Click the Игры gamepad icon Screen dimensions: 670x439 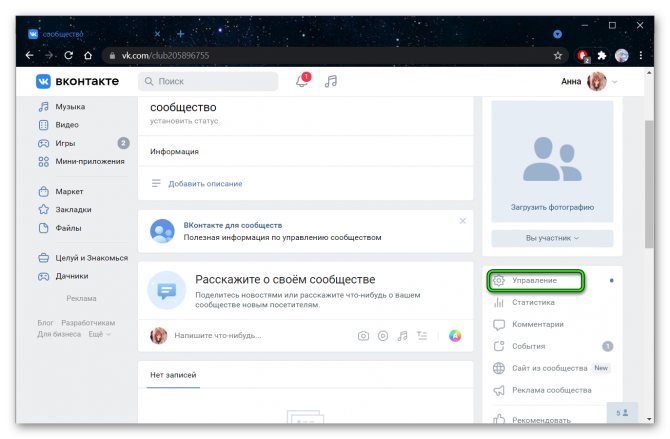click(x=44, y=143)
